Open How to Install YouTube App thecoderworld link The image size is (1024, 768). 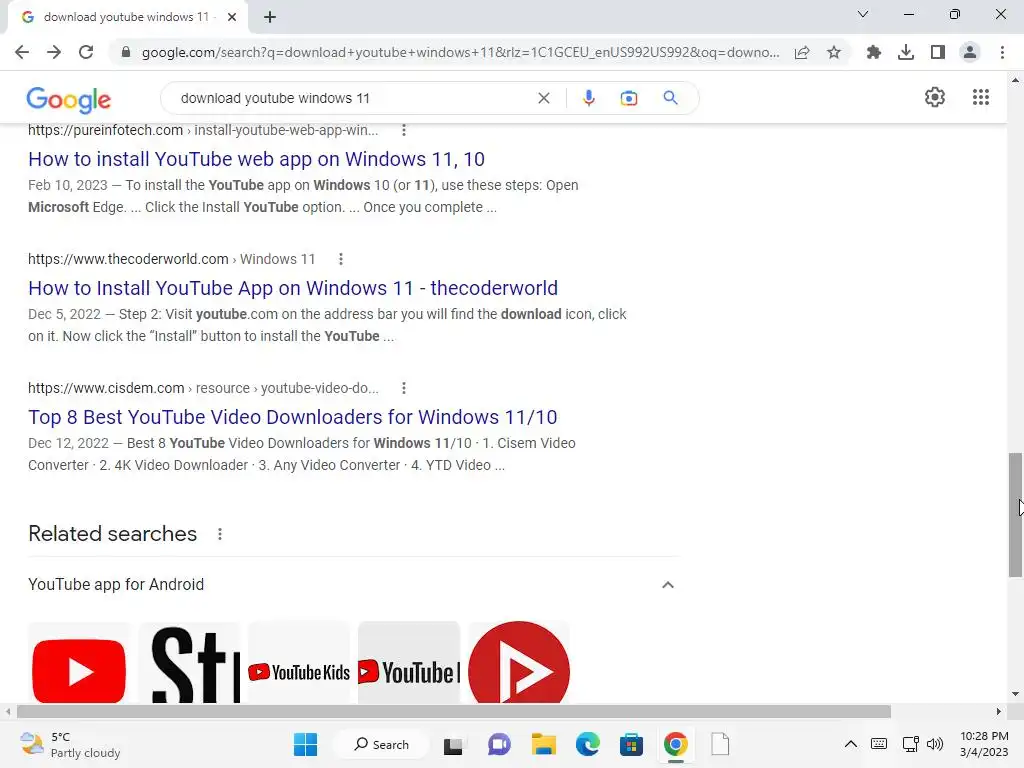pos(293,288)
